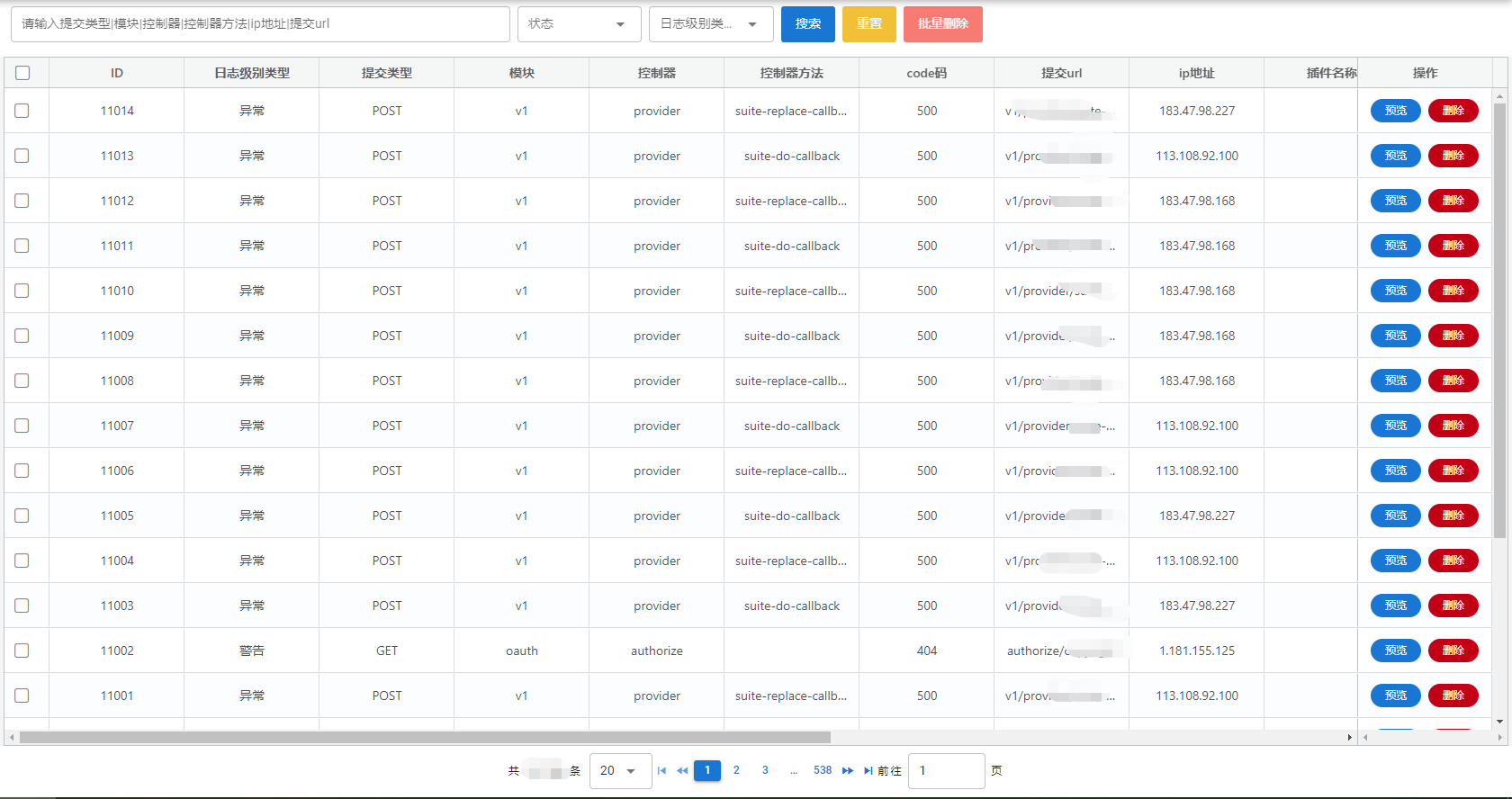Check the row with ID 11010
1512x799 pixels.
(22, 291)
